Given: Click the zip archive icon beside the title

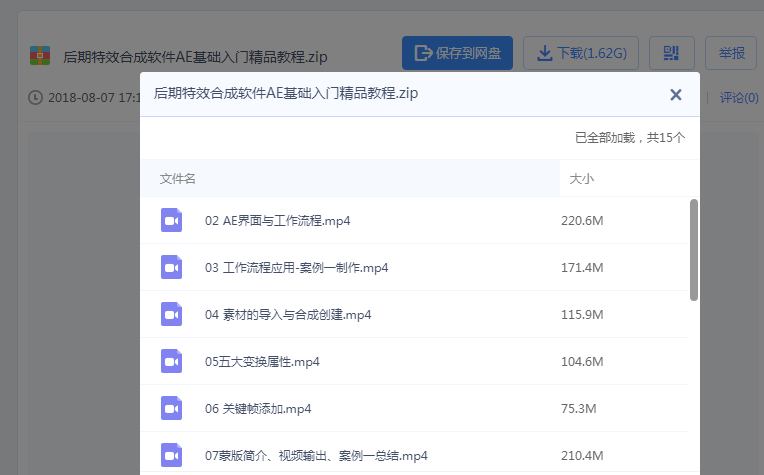Looking at the screenshot, I should point(40,55).
